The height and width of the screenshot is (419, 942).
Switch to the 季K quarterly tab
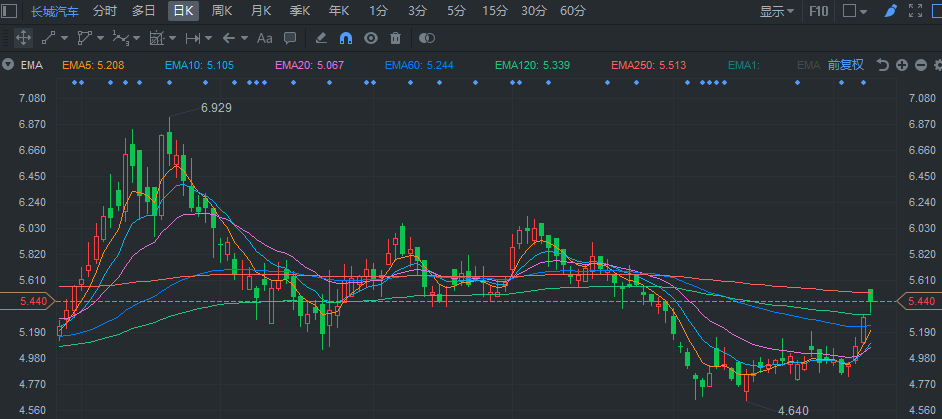pos(299,11)
